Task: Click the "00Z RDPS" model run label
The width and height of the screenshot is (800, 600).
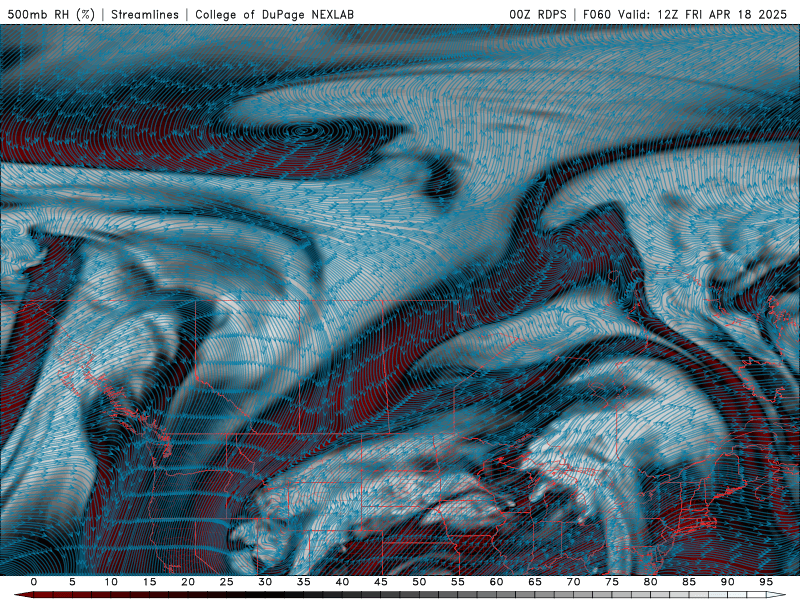Action: click(x=538, y=14)
